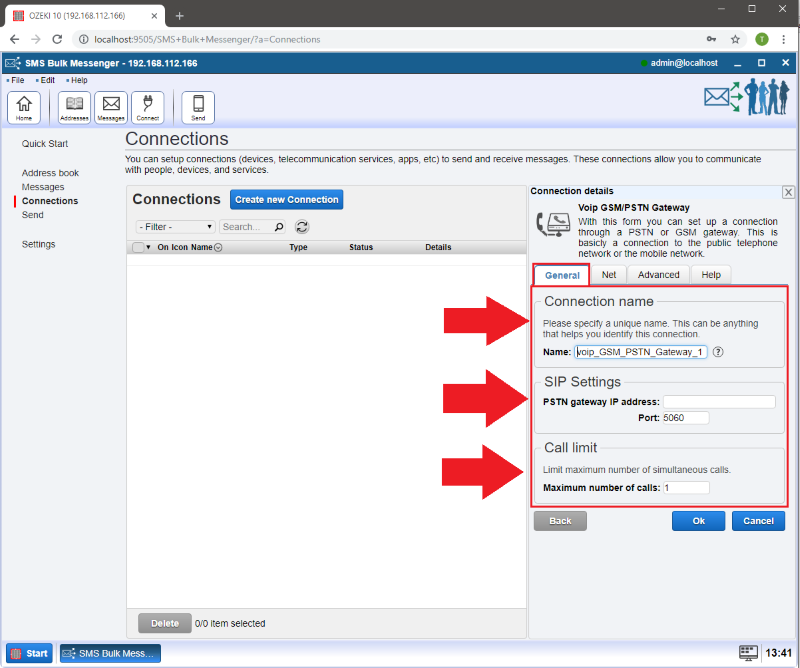Screen dimensions: 800x668
Task: Select the Connect plug toolbar icon
Action: tap(148, 106)
